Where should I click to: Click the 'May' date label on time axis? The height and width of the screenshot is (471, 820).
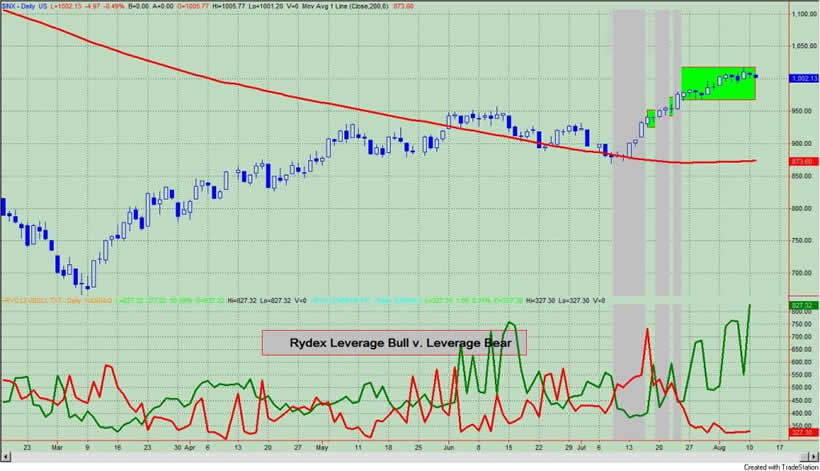coord(322,447)
